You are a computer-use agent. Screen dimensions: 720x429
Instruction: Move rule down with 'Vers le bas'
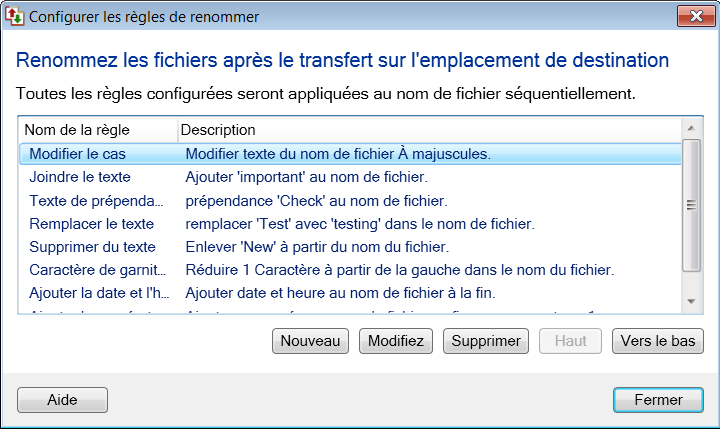pyautogui.click(x=657, y=341)
